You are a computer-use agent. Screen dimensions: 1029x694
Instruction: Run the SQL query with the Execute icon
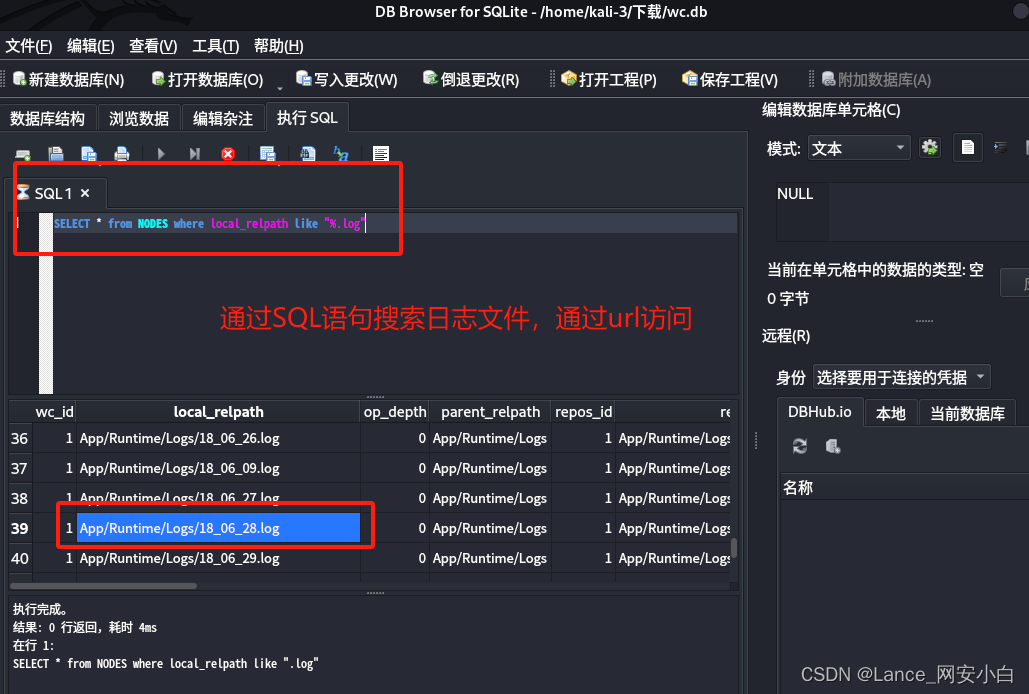(160, 153)
